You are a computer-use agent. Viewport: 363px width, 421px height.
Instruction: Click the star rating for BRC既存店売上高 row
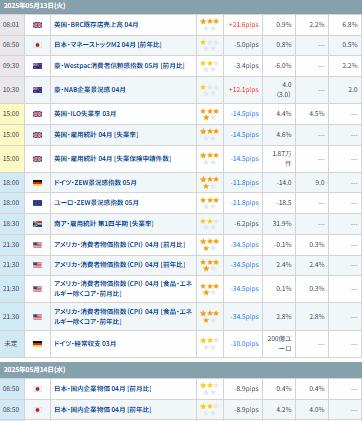coord(209,25)
